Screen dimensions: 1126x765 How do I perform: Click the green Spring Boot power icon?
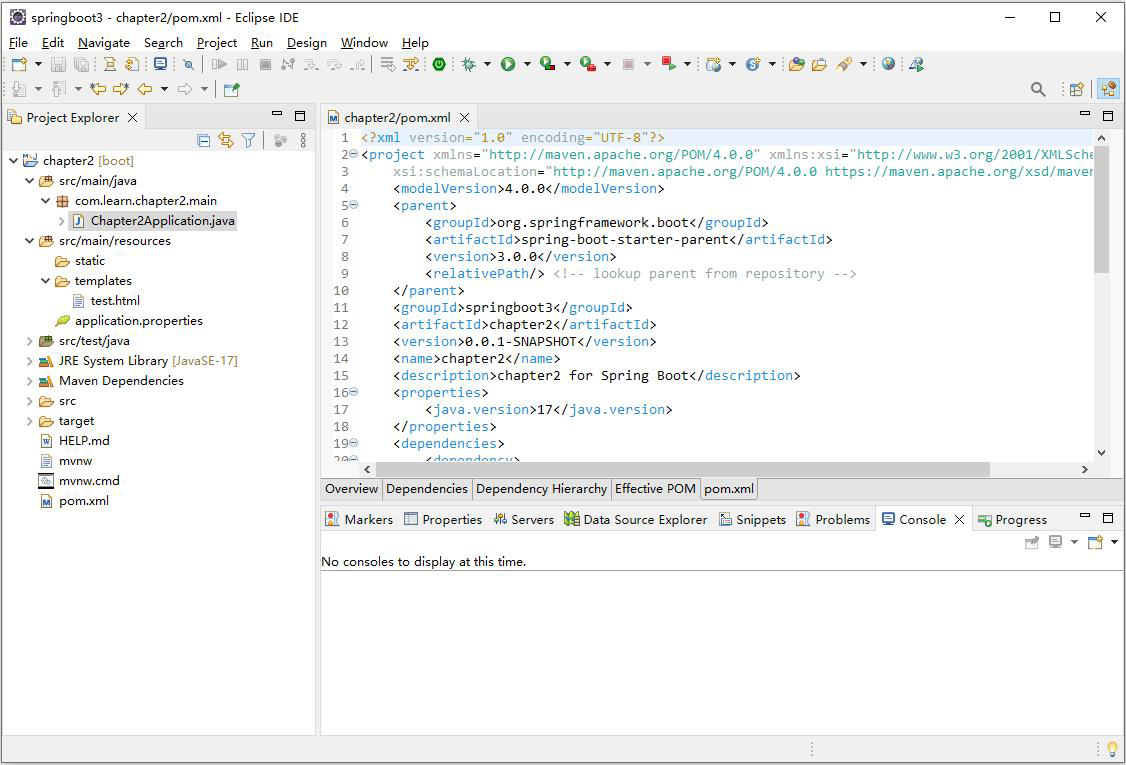coord(439,64)
